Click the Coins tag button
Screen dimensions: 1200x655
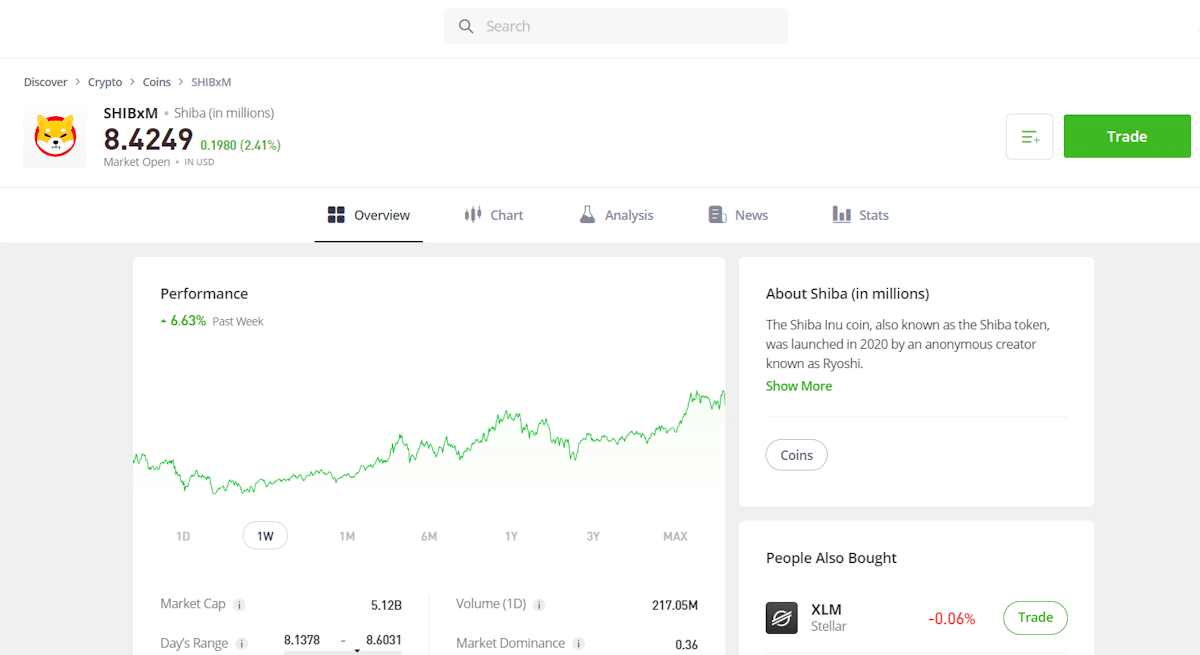coord(796,454)
